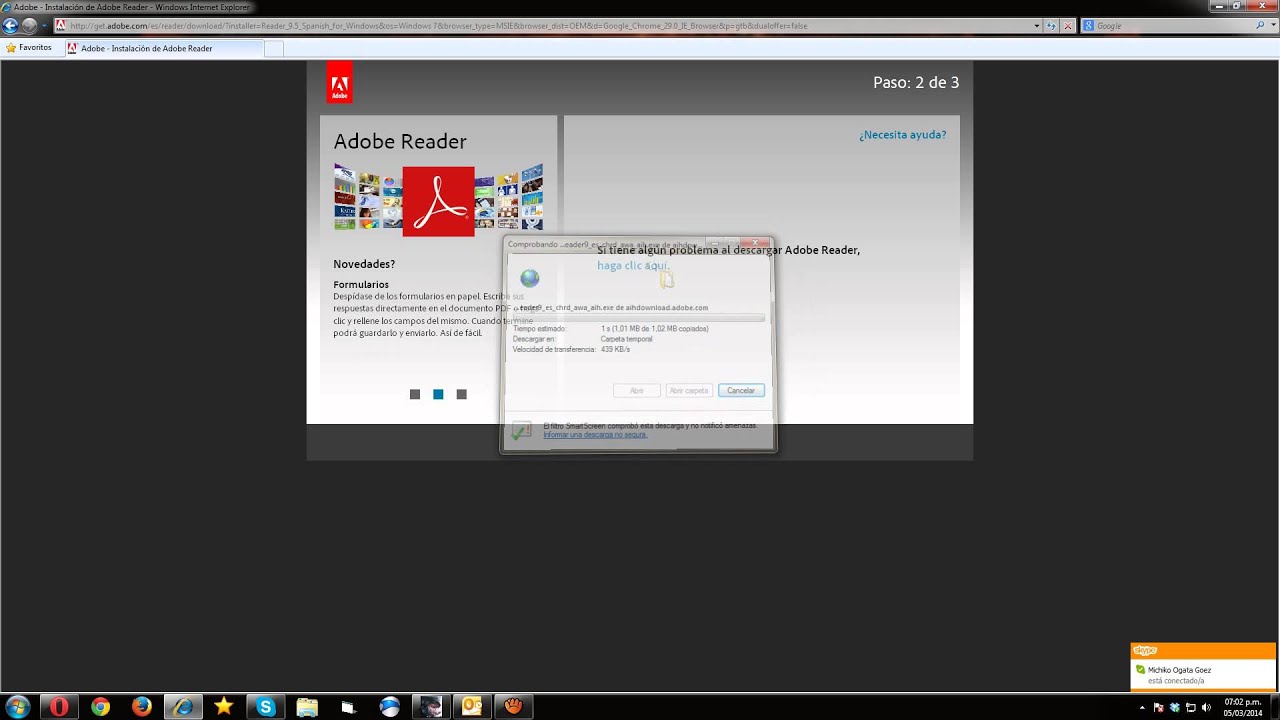This screenshot has height=720, width=1280.
Task: Click the red Adobe Reader PDF icon
Action: [438, 201]
